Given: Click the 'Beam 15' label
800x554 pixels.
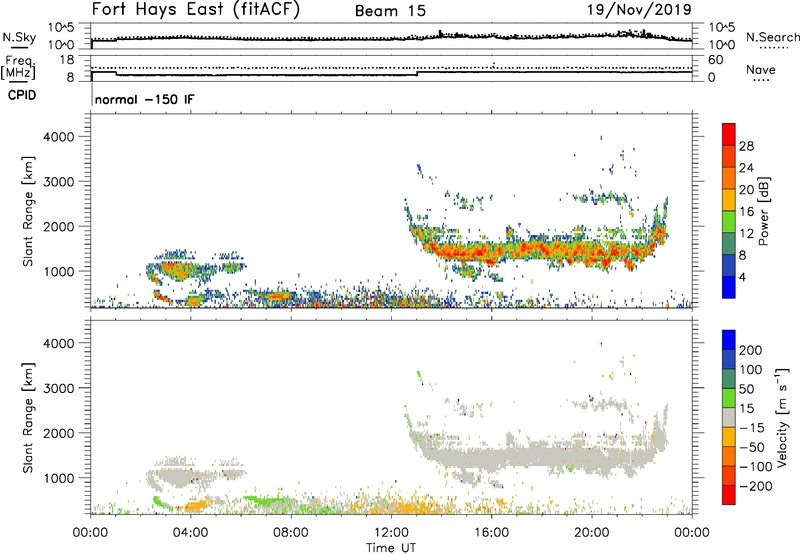Looking at the screenshot, I should click(x=390, y=11).
